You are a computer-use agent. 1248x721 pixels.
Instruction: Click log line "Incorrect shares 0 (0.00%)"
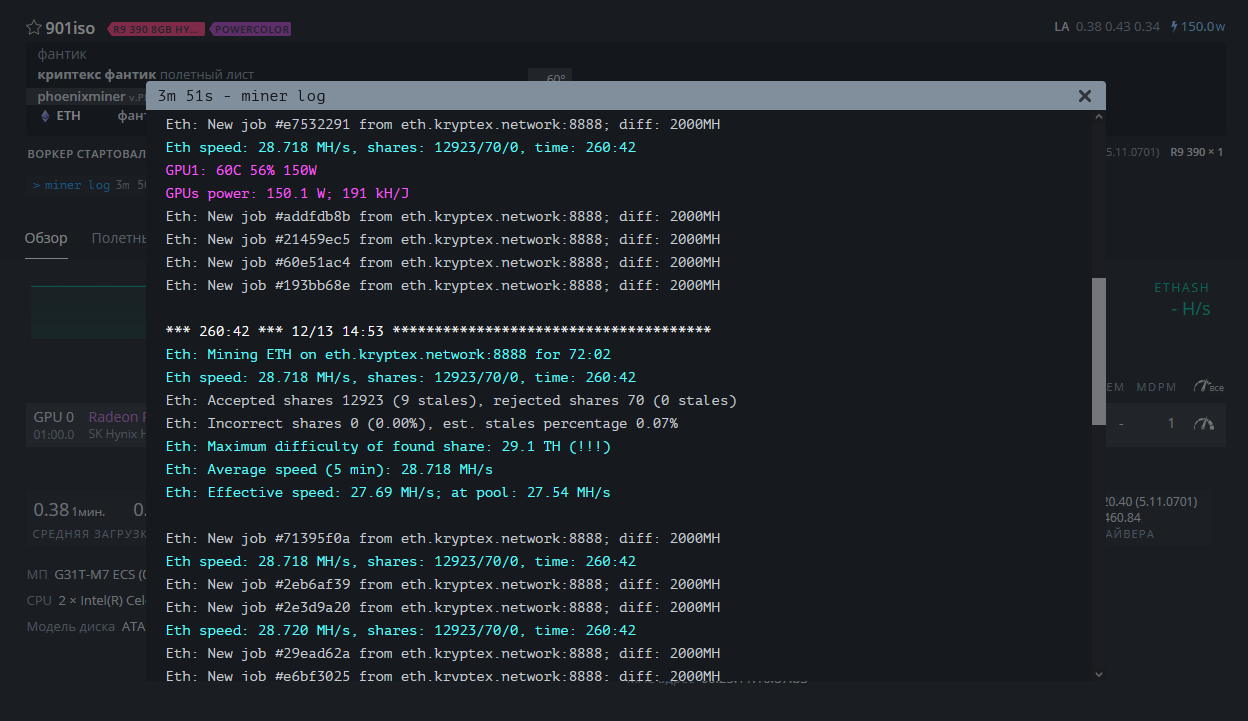[422, 424]
